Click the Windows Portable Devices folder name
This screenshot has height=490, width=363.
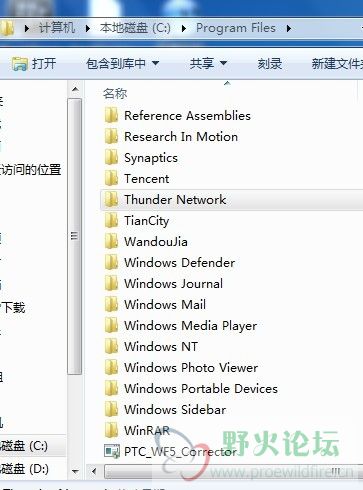[x=201, y=389]
